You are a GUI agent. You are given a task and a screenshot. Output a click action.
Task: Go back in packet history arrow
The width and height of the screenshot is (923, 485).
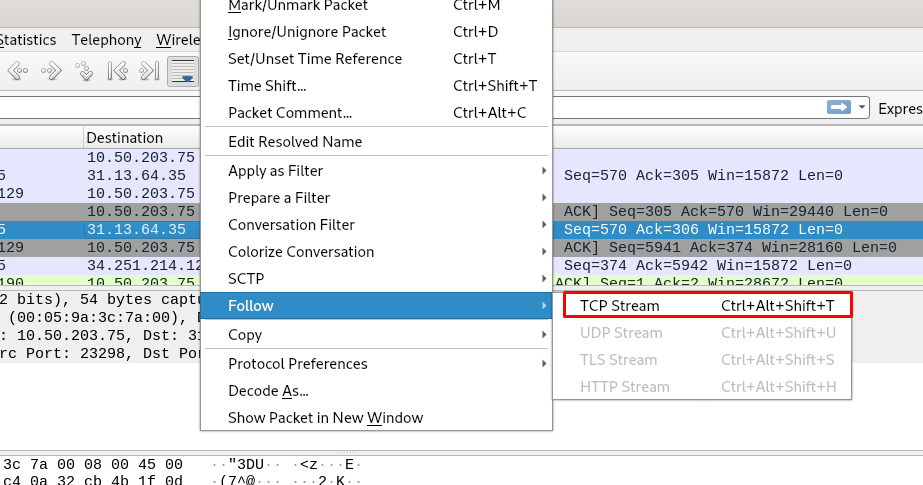click(x=18, y=71)
